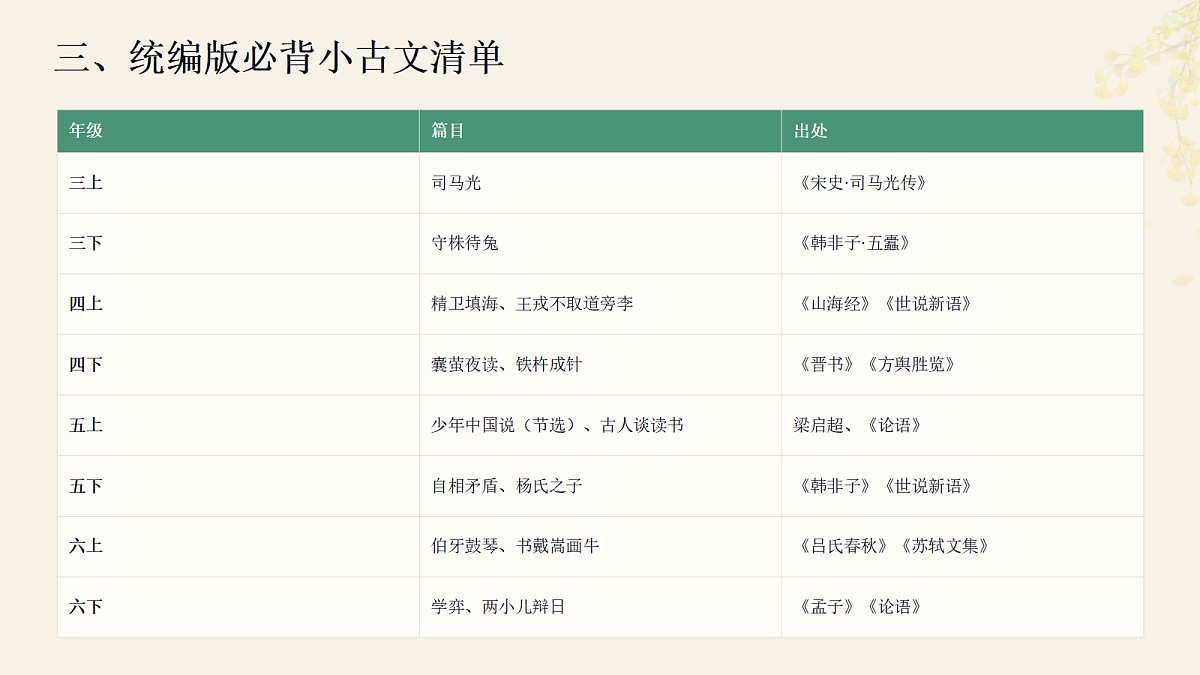Select the 学弈、两小儿辩日 cell
Image resolution: width=1200 pixels, height=675 pixels.
[600, 607]
